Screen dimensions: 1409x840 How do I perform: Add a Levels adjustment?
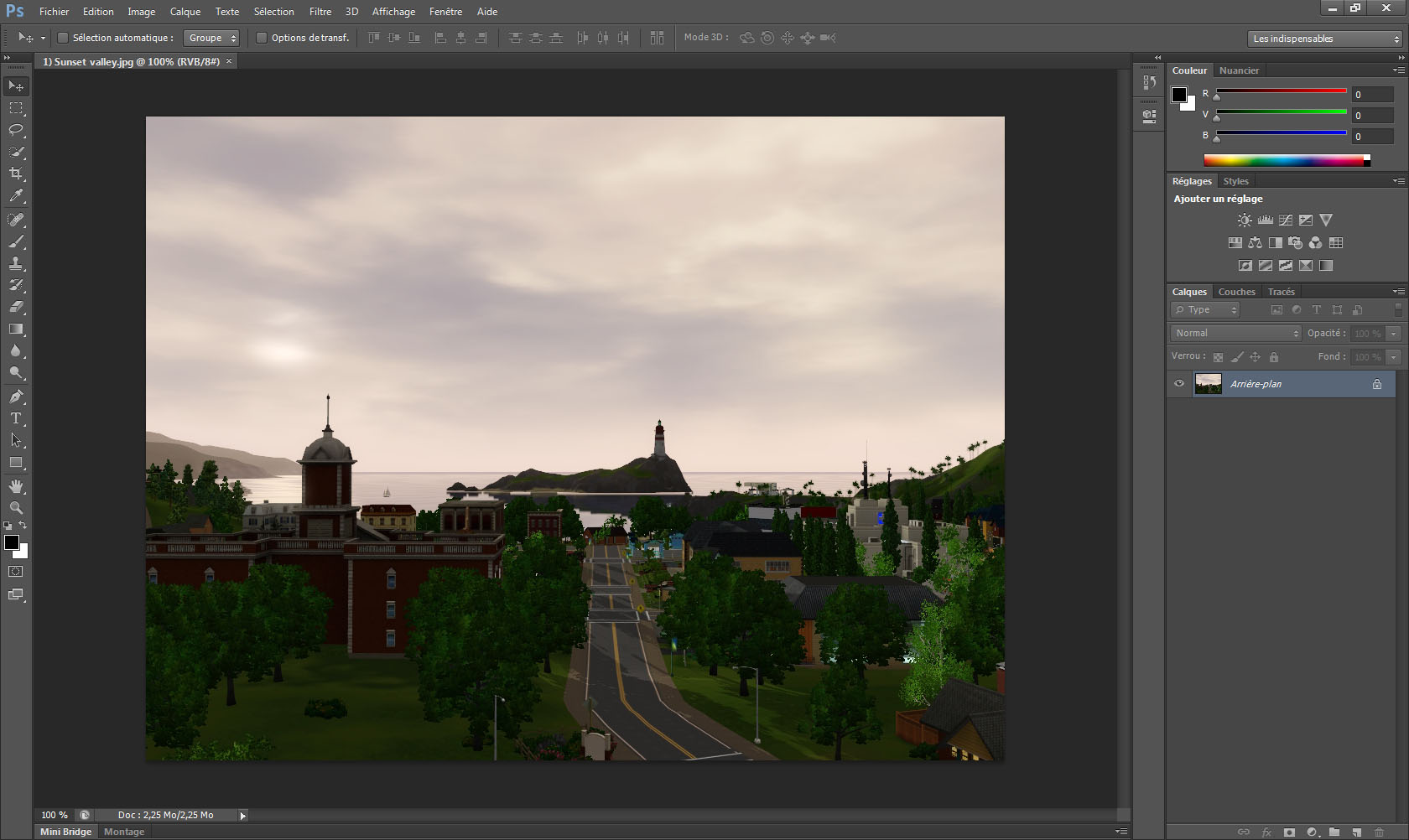coord(1265,220)
